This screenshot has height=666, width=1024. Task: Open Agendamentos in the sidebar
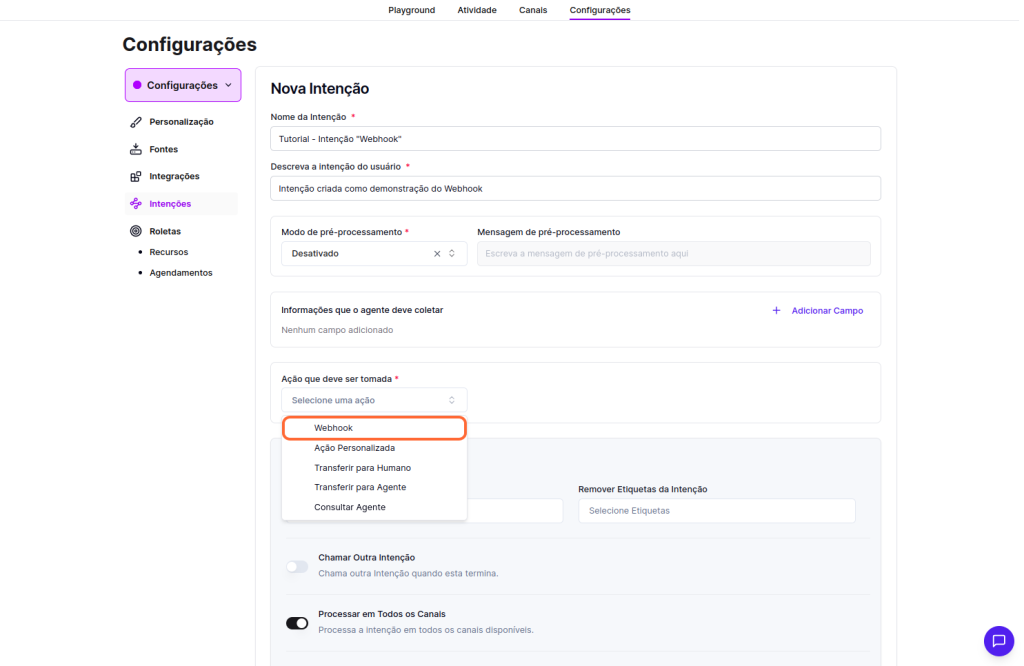coord(181,273)
